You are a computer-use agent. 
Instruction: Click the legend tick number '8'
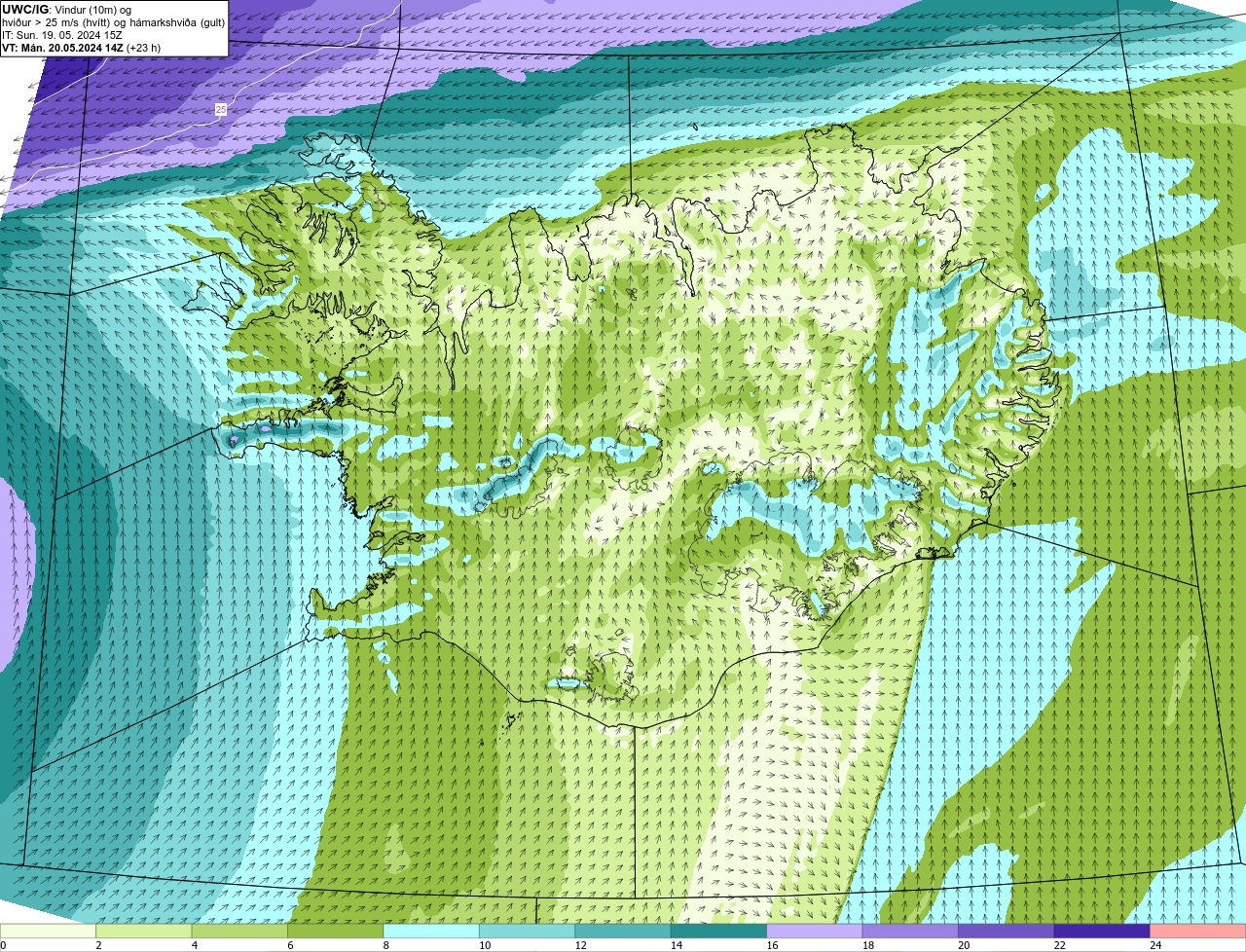point(385,945)
